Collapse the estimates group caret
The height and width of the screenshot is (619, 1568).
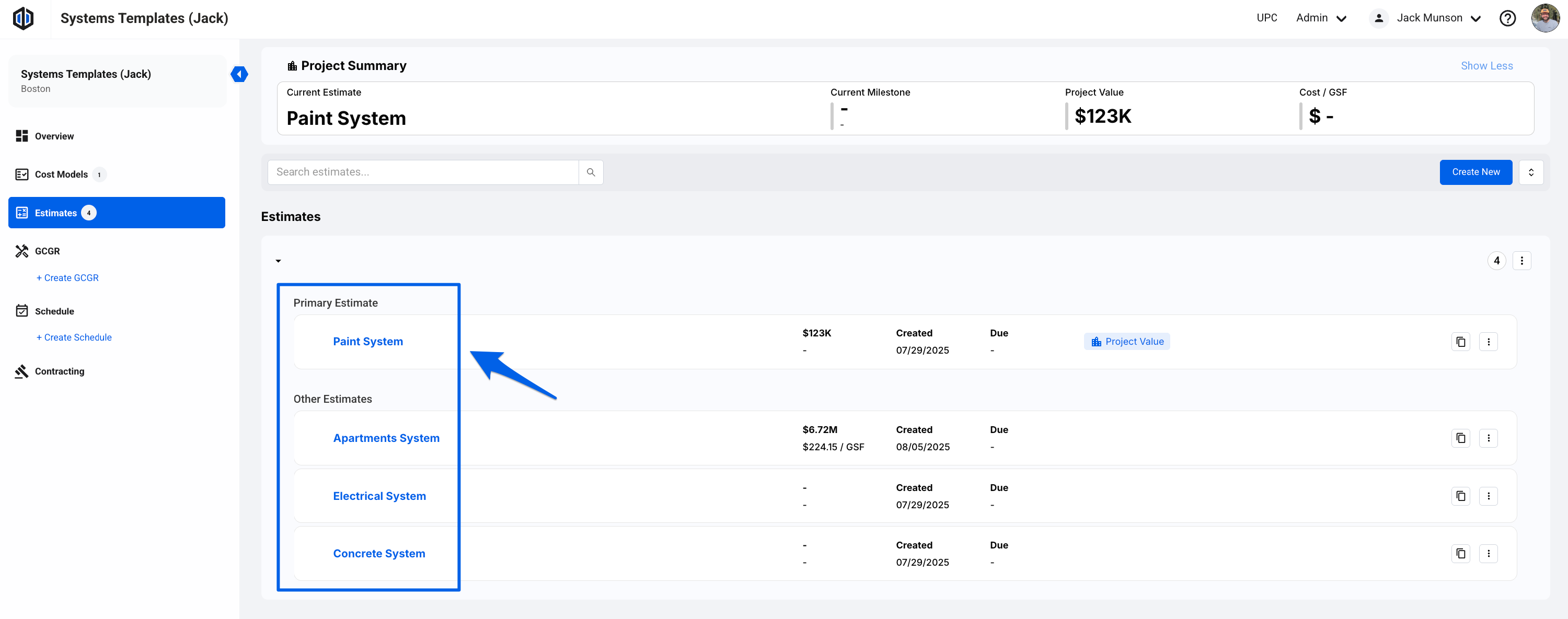tap(278, 261)
